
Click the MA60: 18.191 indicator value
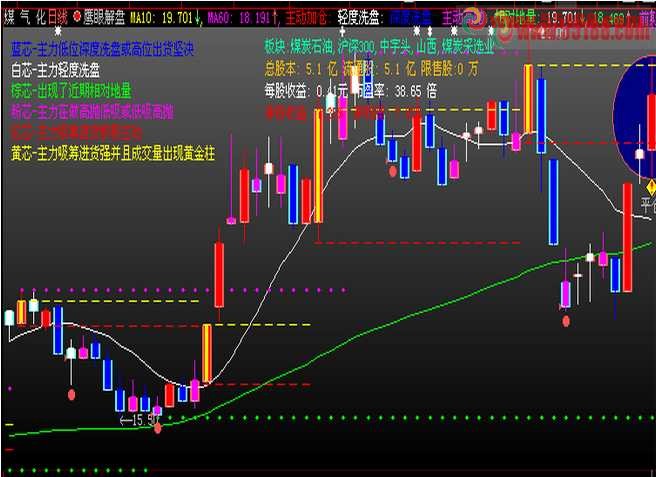[x=239, y=18]
